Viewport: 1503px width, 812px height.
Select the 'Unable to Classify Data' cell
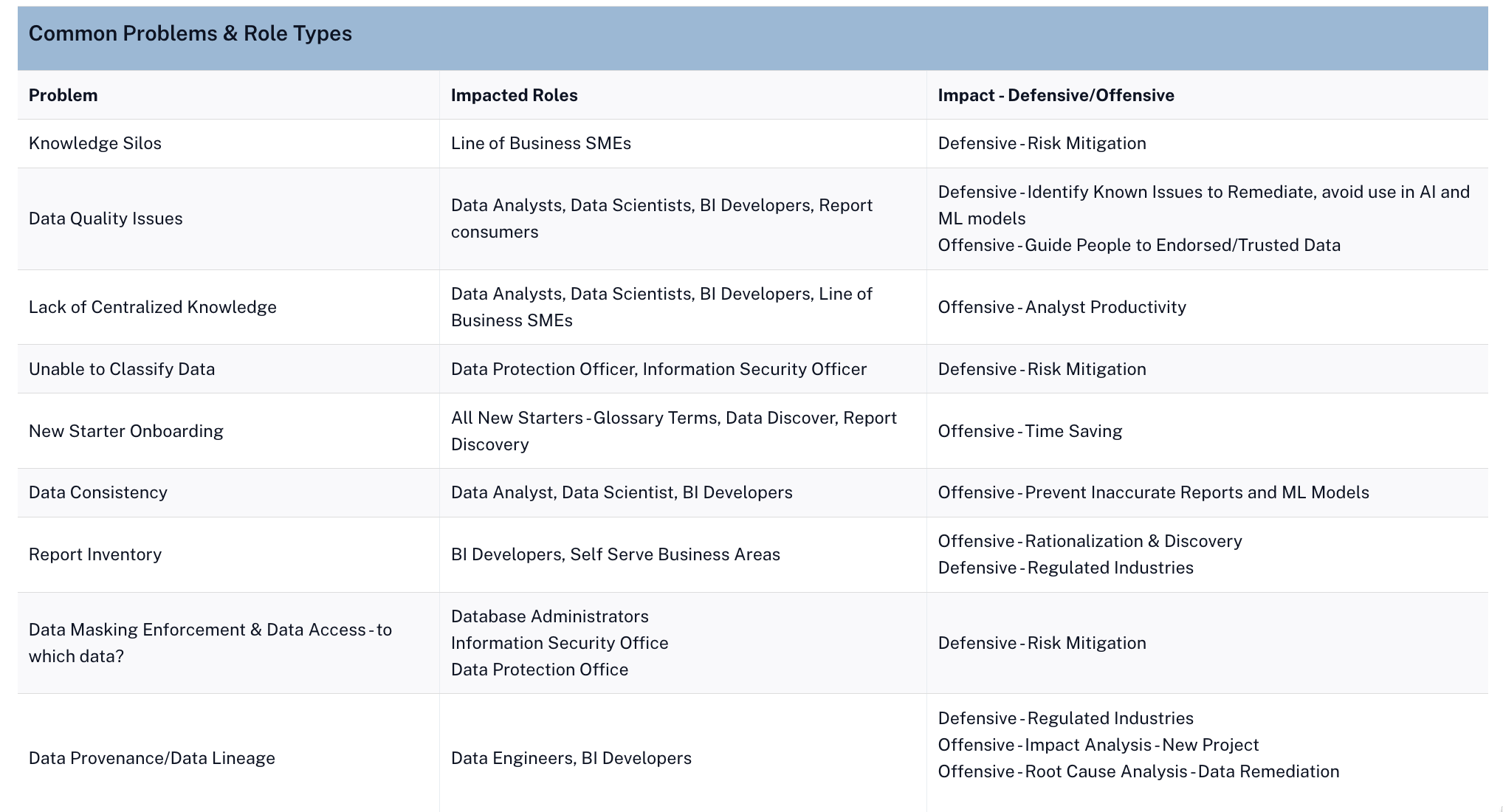pyautogui.click(x=122, y=369)
